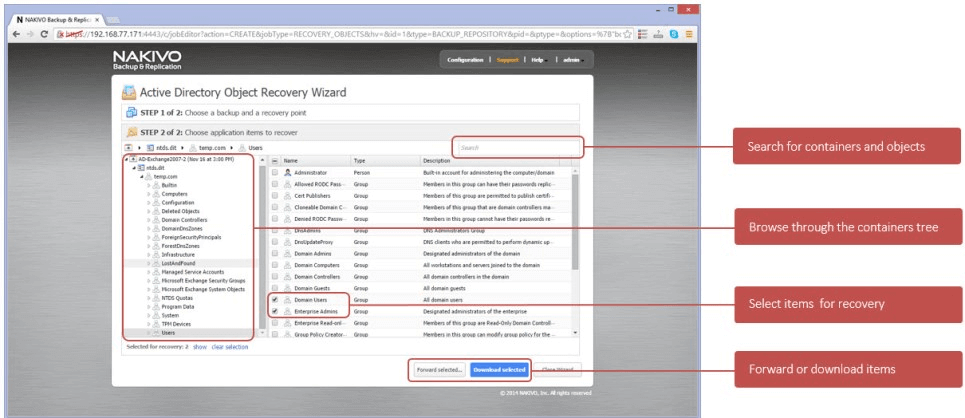
Task: Click the browser back arrow
Action: tap(16, 33)
